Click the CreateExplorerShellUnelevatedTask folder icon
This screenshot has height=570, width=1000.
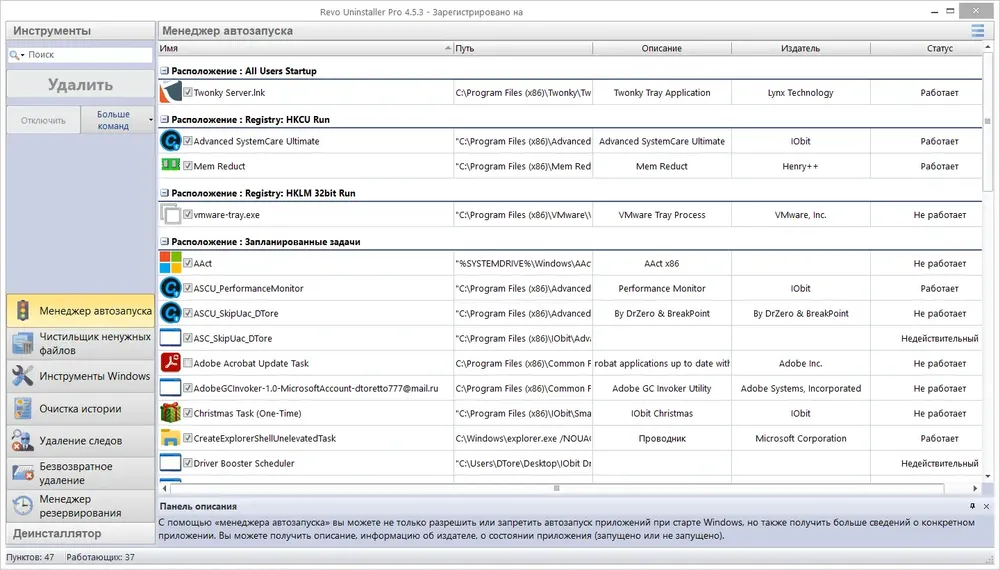pos(170,438)
